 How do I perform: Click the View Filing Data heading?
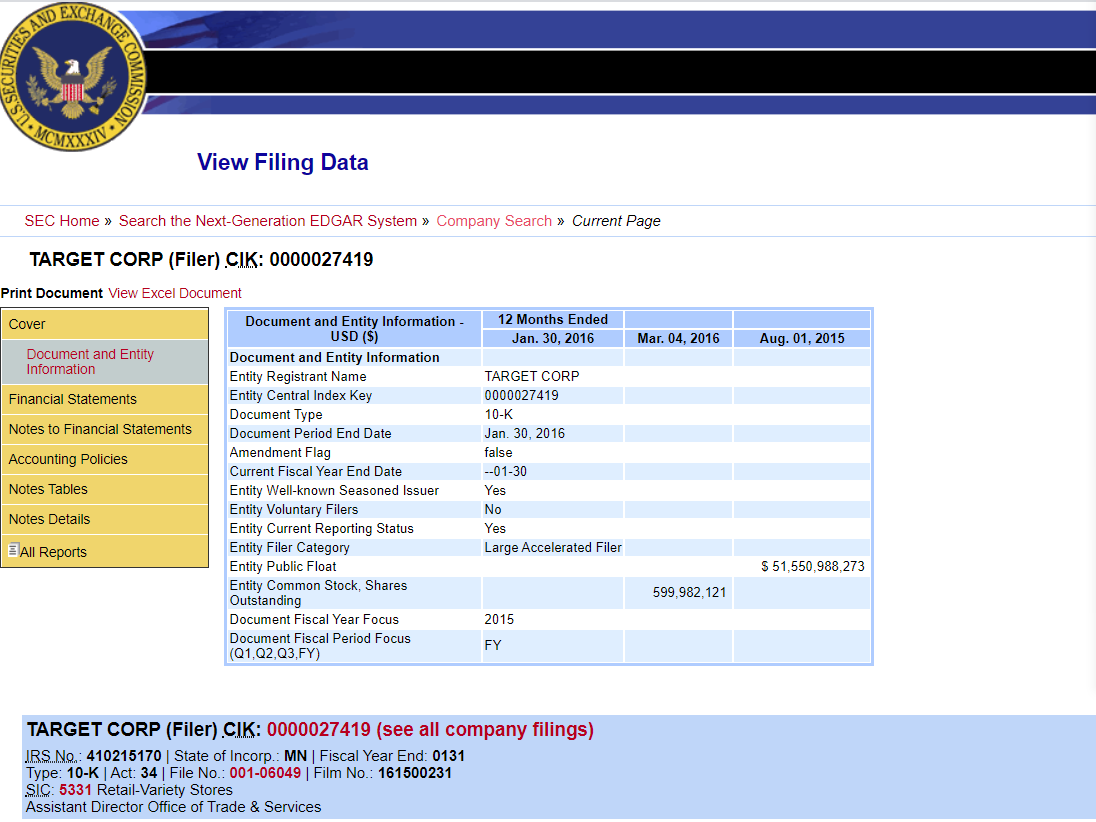(282, 162)
